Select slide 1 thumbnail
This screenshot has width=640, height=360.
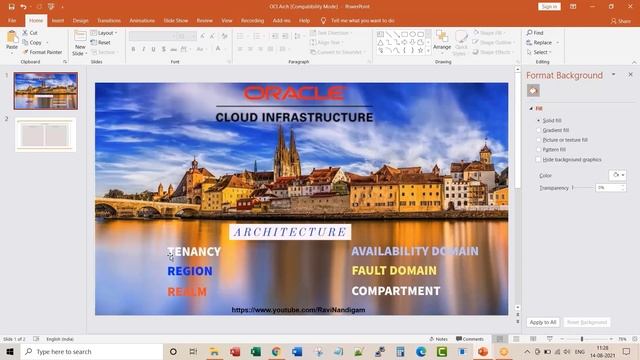point(46,91)
